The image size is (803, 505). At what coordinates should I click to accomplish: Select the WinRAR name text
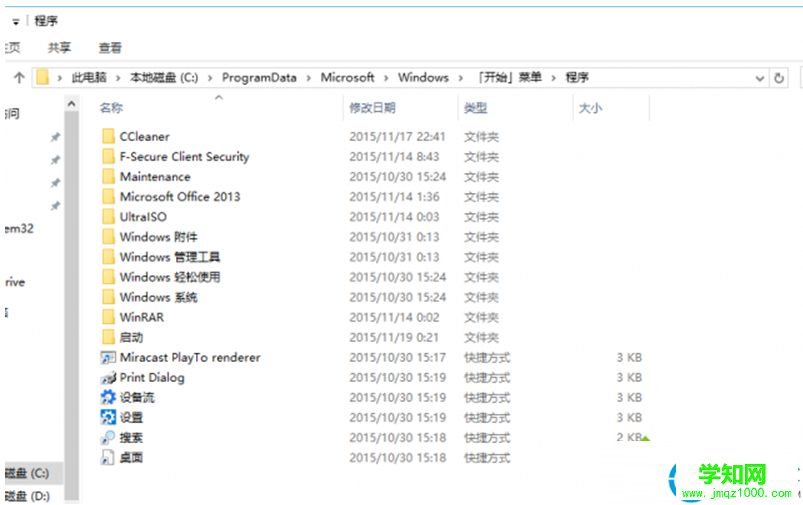[142, 317]
